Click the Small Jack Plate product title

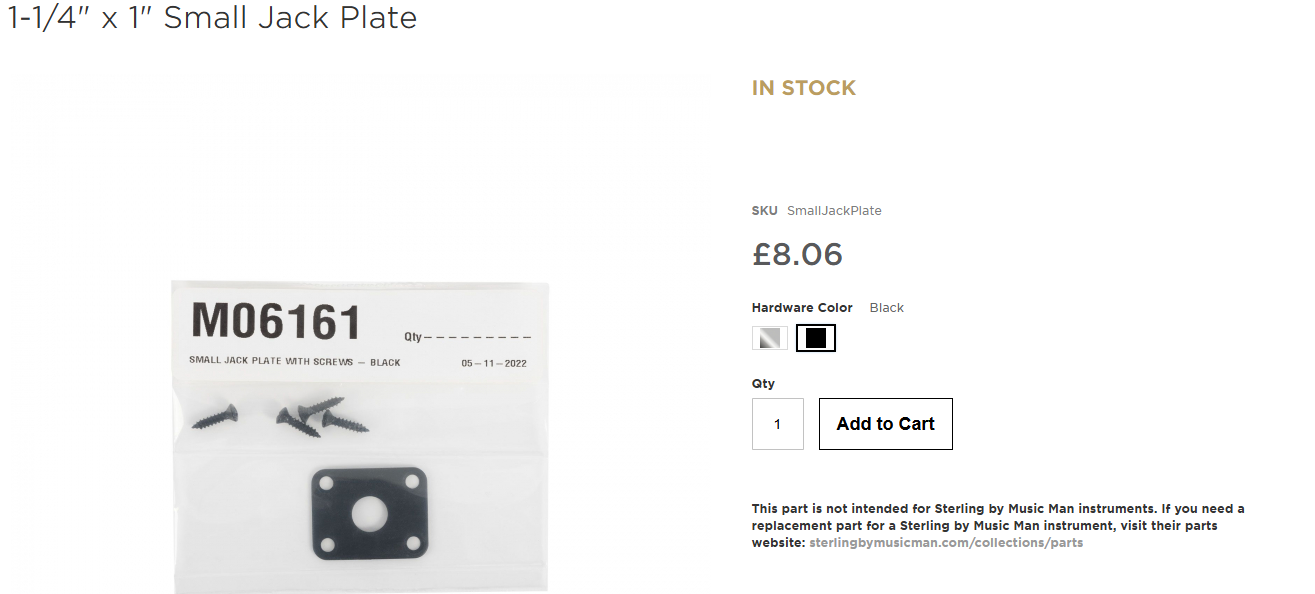(212, 17)
